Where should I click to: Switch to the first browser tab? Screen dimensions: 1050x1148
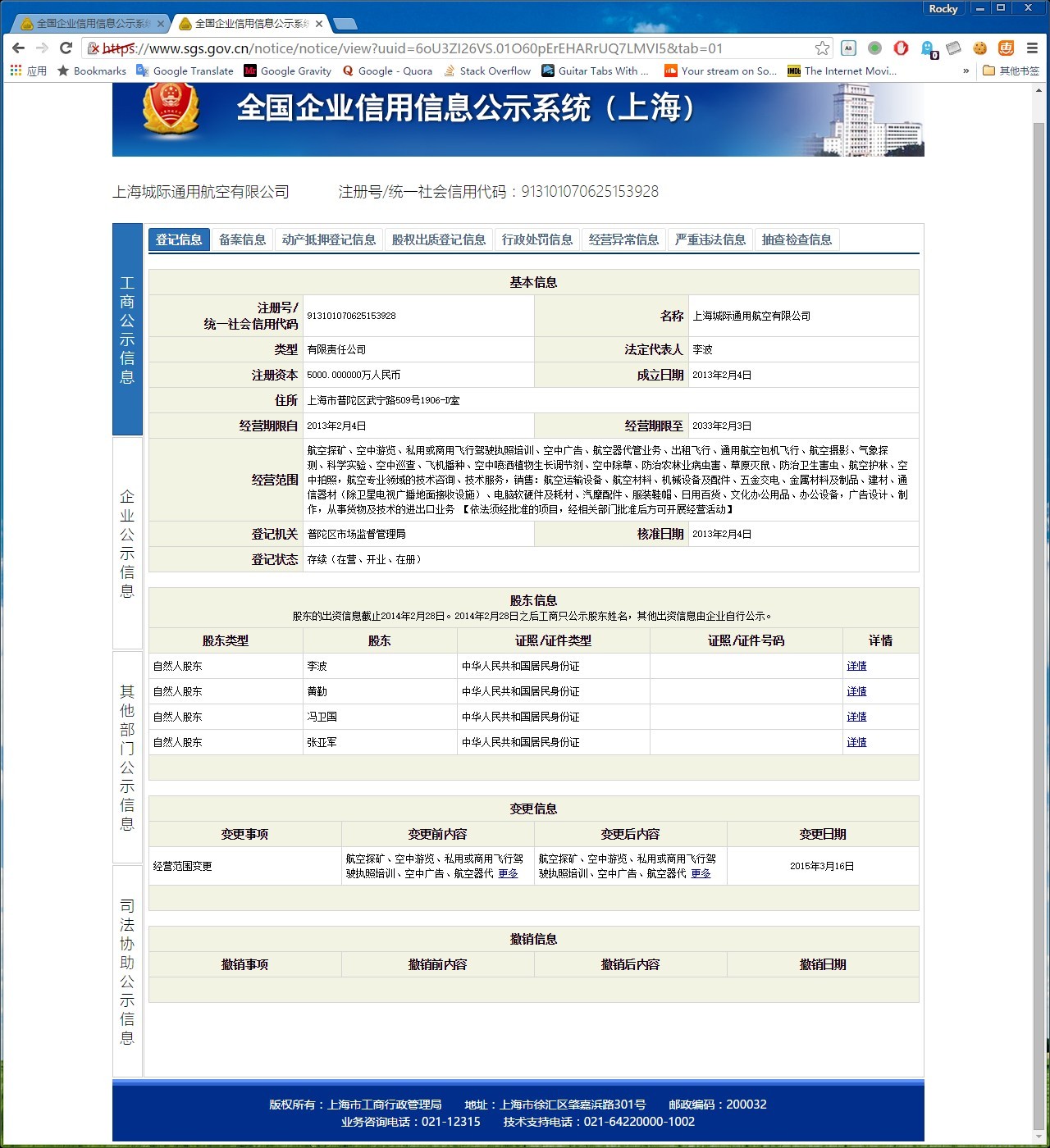92,24
